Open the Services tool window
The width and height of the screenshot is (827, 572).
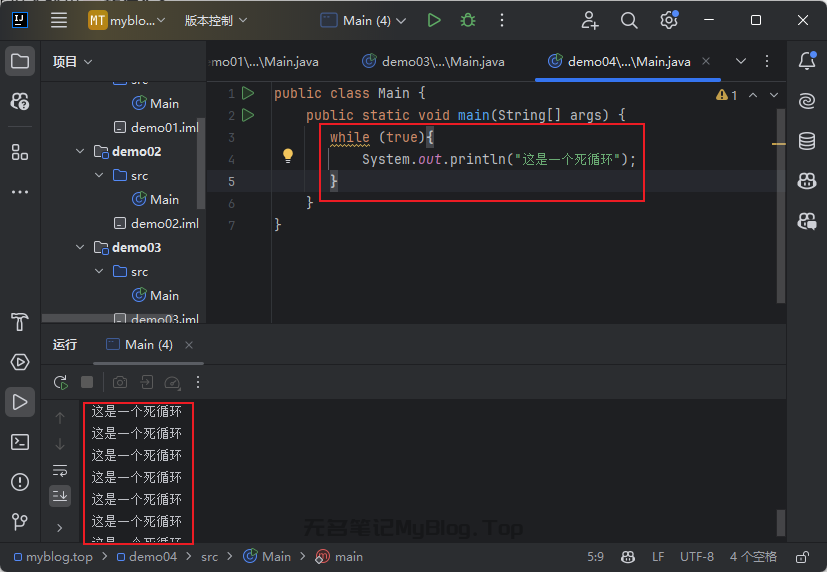pos(20,362)
